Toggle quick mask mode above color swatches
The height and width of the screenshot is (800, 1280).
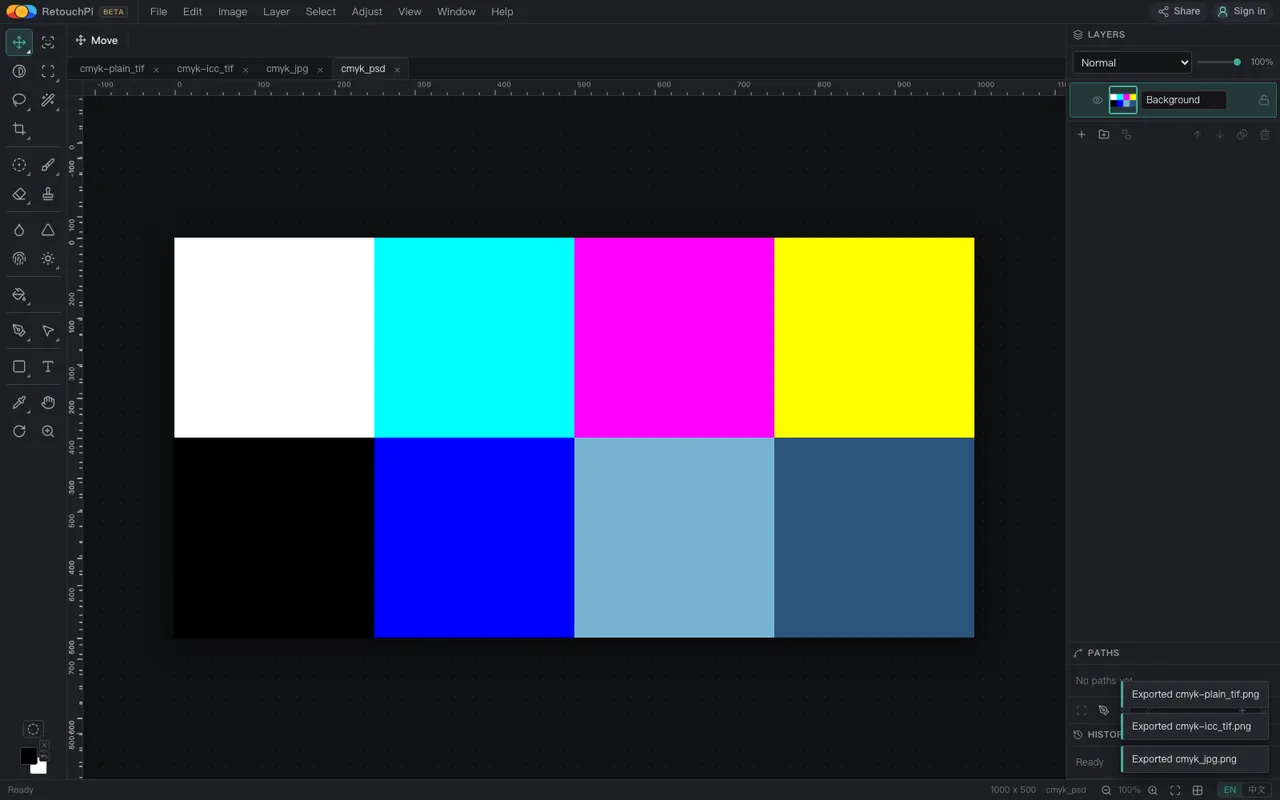coord(33,729)
